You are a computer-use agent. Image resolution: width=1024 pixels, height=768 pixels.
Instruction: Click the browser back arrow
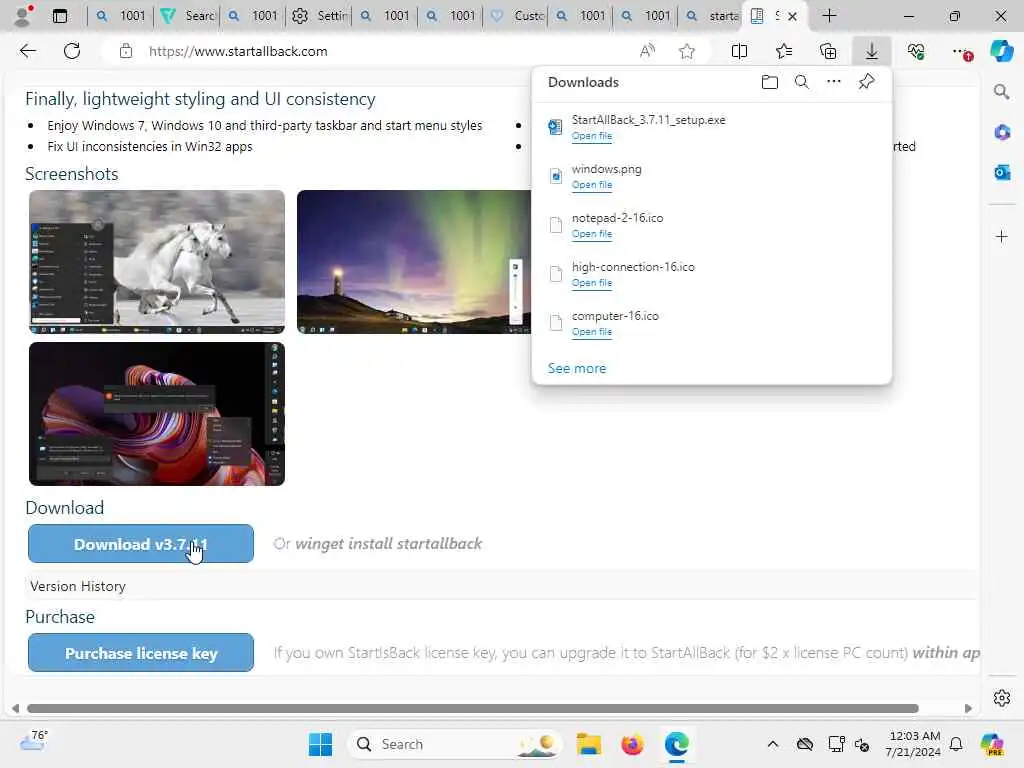(27, 51)
